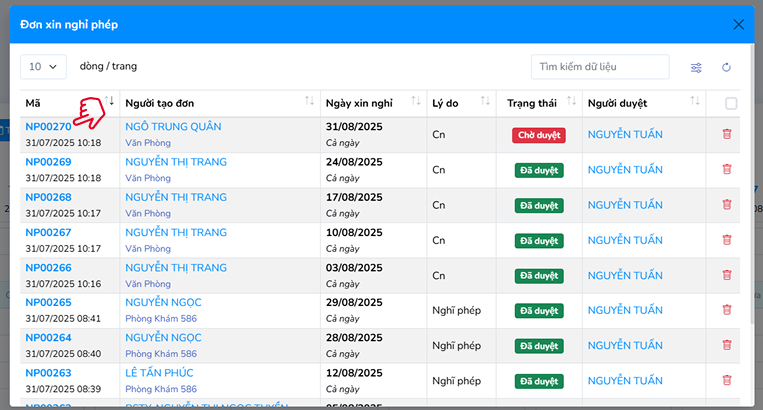Sort by Người tạo đơn column
Screen dimensions: 763x410
pyautogui.click(x=309, y=103)
